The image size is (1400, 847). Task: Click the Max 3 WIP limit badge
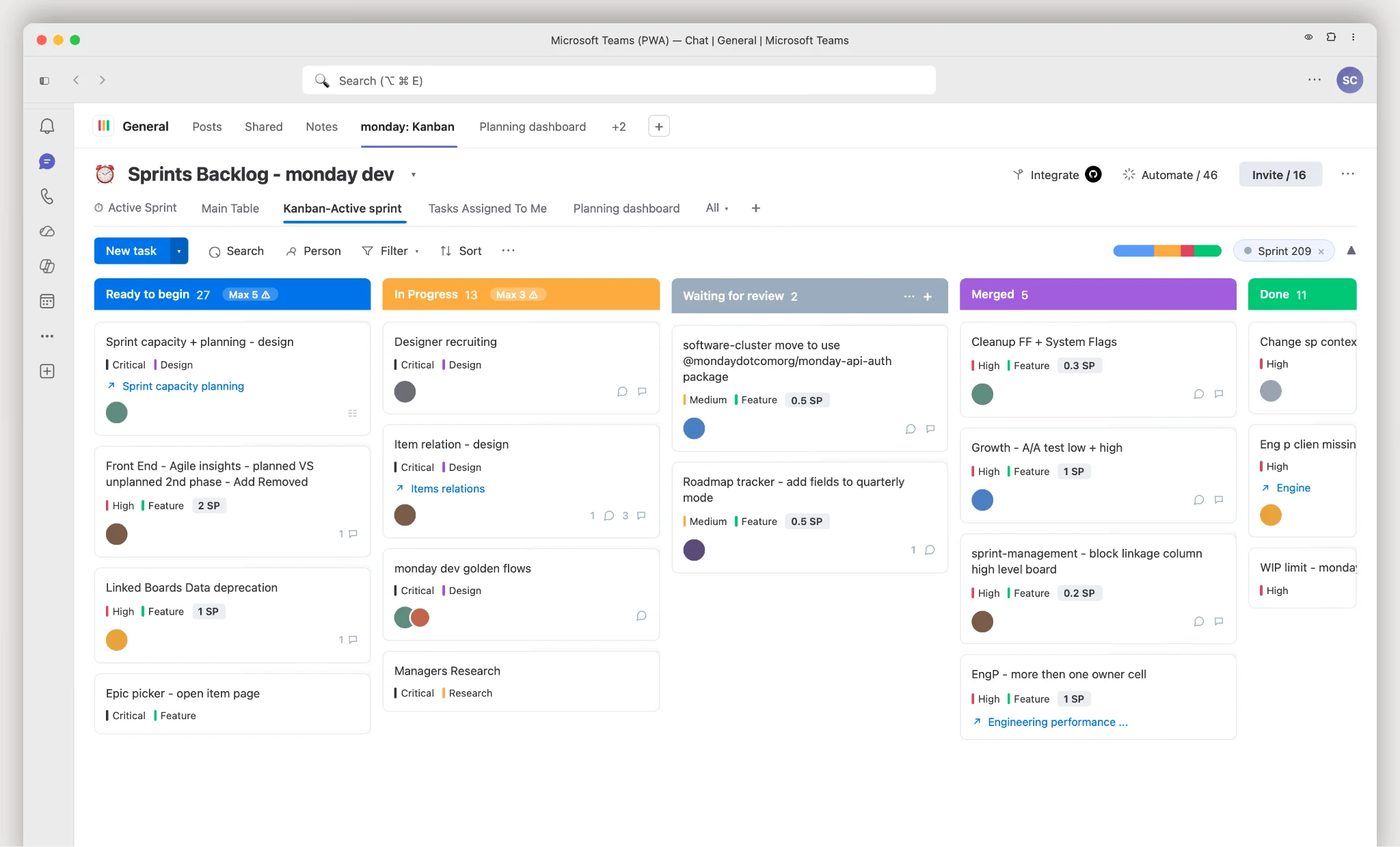click(x=517, y=295)
